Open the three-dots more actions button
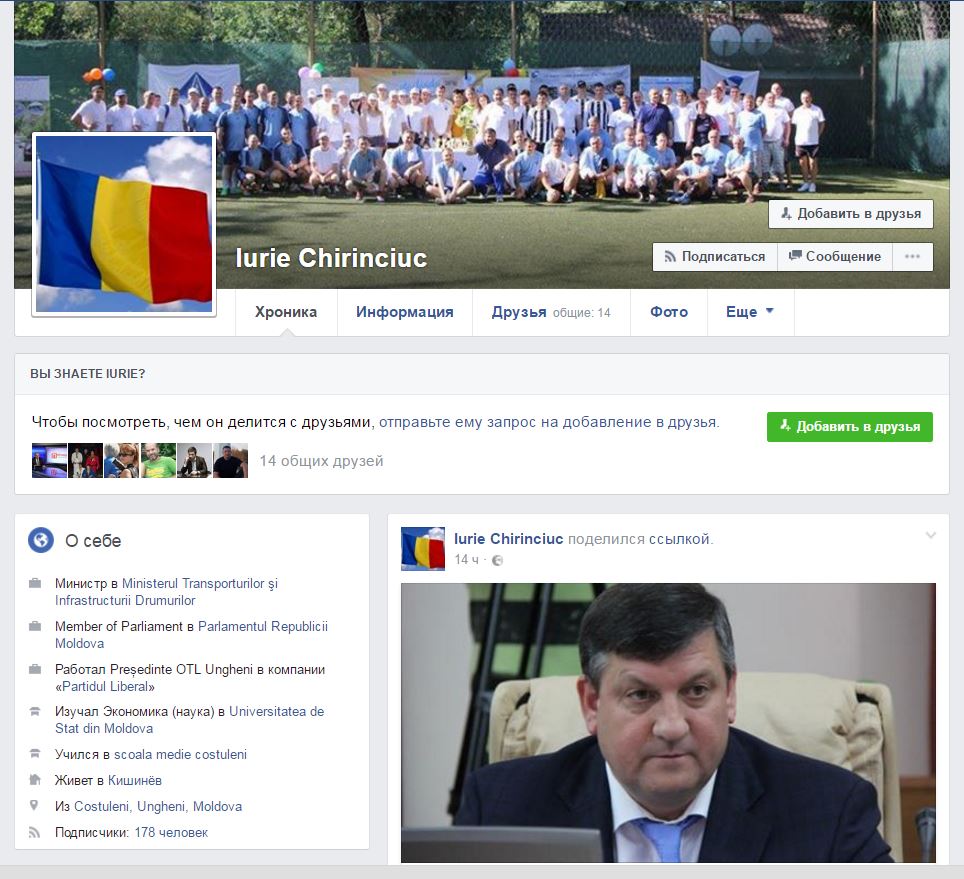The width and height of the screenshot is (964, 879). 912,257
